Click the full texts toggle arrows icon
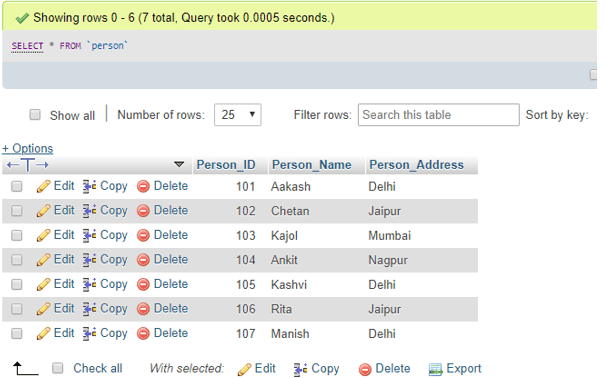This screenshot has height=378, width=605. click(x=28, y=165)
